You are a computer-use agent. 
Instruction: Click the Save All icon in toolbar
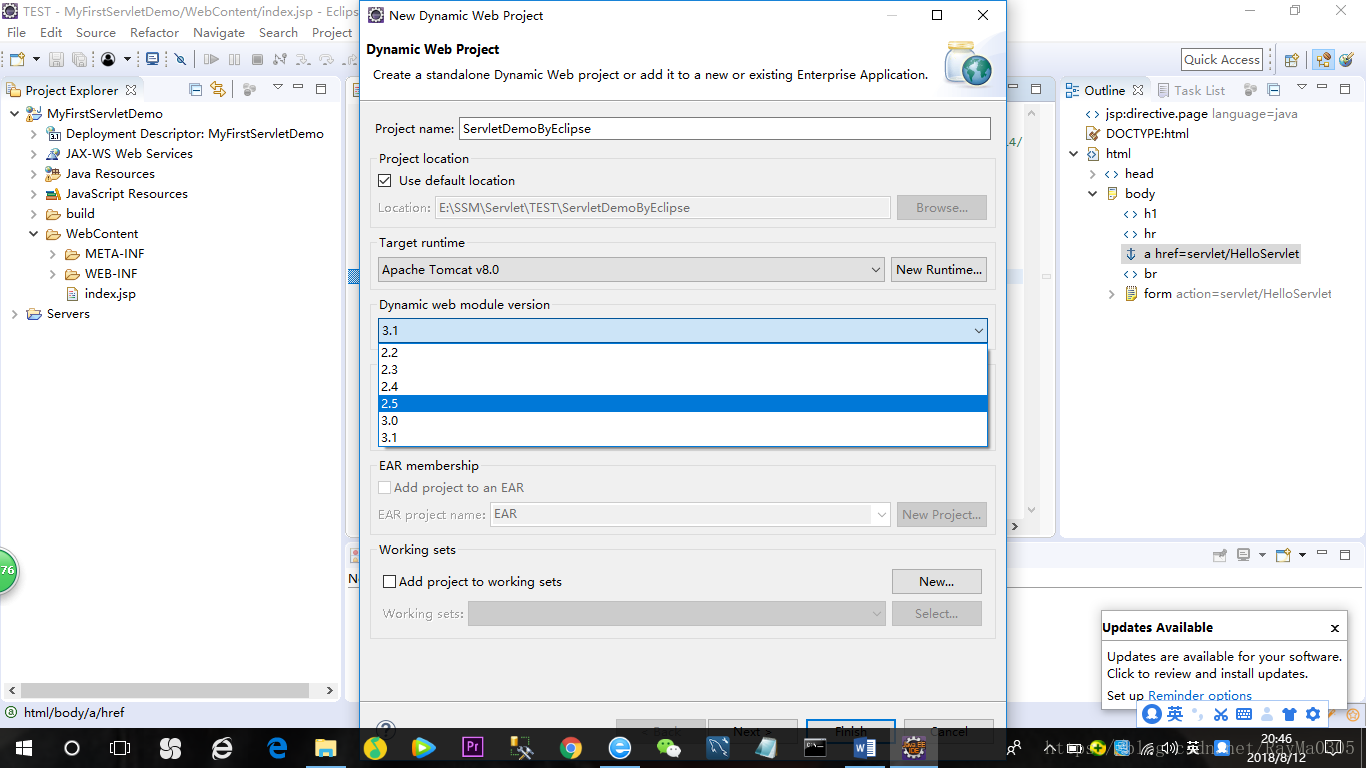(x=78, y=60)
